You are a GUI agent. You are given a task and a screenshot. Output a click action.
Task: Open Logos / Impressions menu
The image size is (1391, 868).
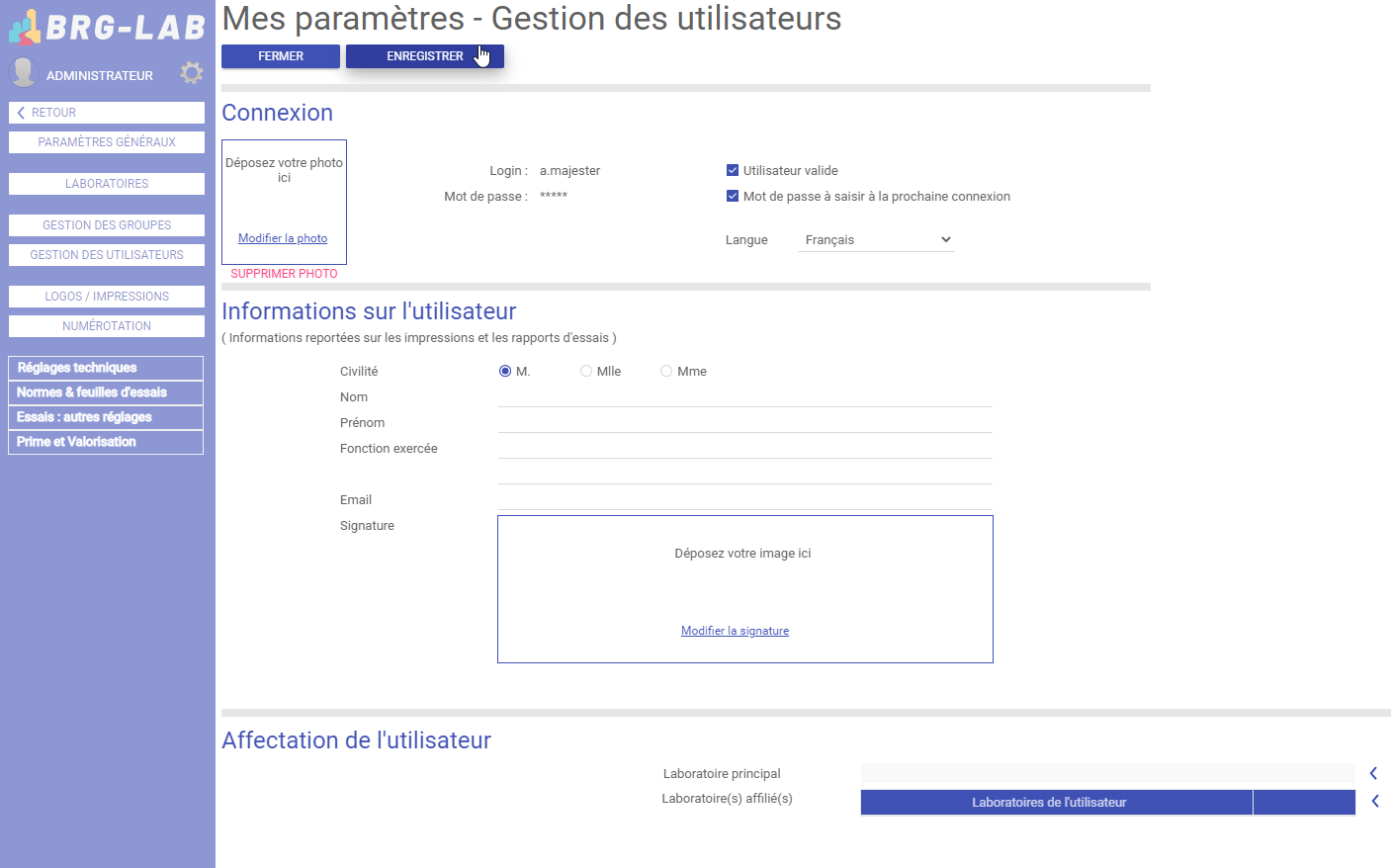click(x=107, y=297)
